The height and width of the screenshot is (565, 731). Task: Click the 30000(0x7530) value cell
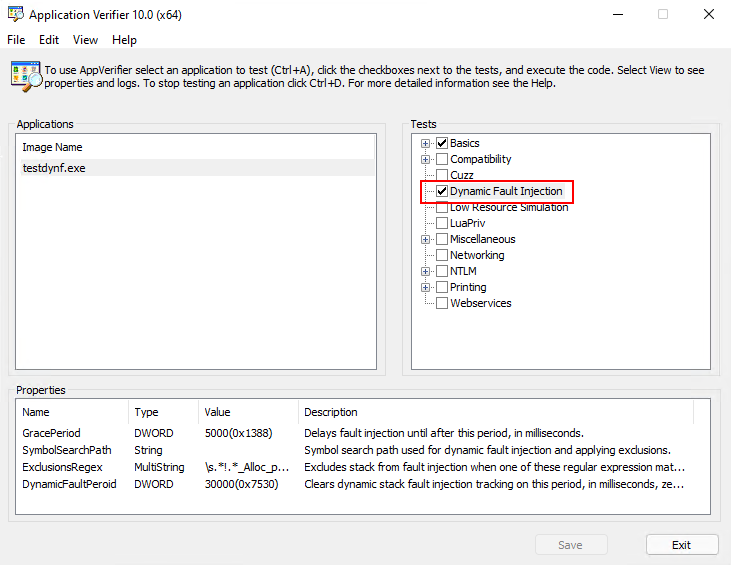(x=241, y=484)
